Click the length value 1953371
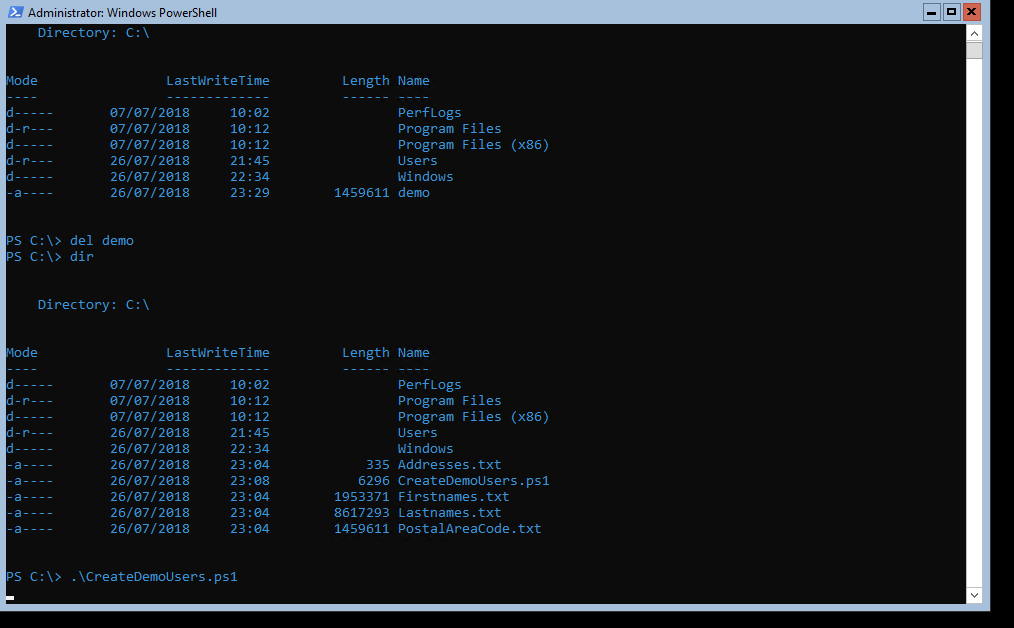The width and height of the screenshot is (1014, 628). [361, 497]
